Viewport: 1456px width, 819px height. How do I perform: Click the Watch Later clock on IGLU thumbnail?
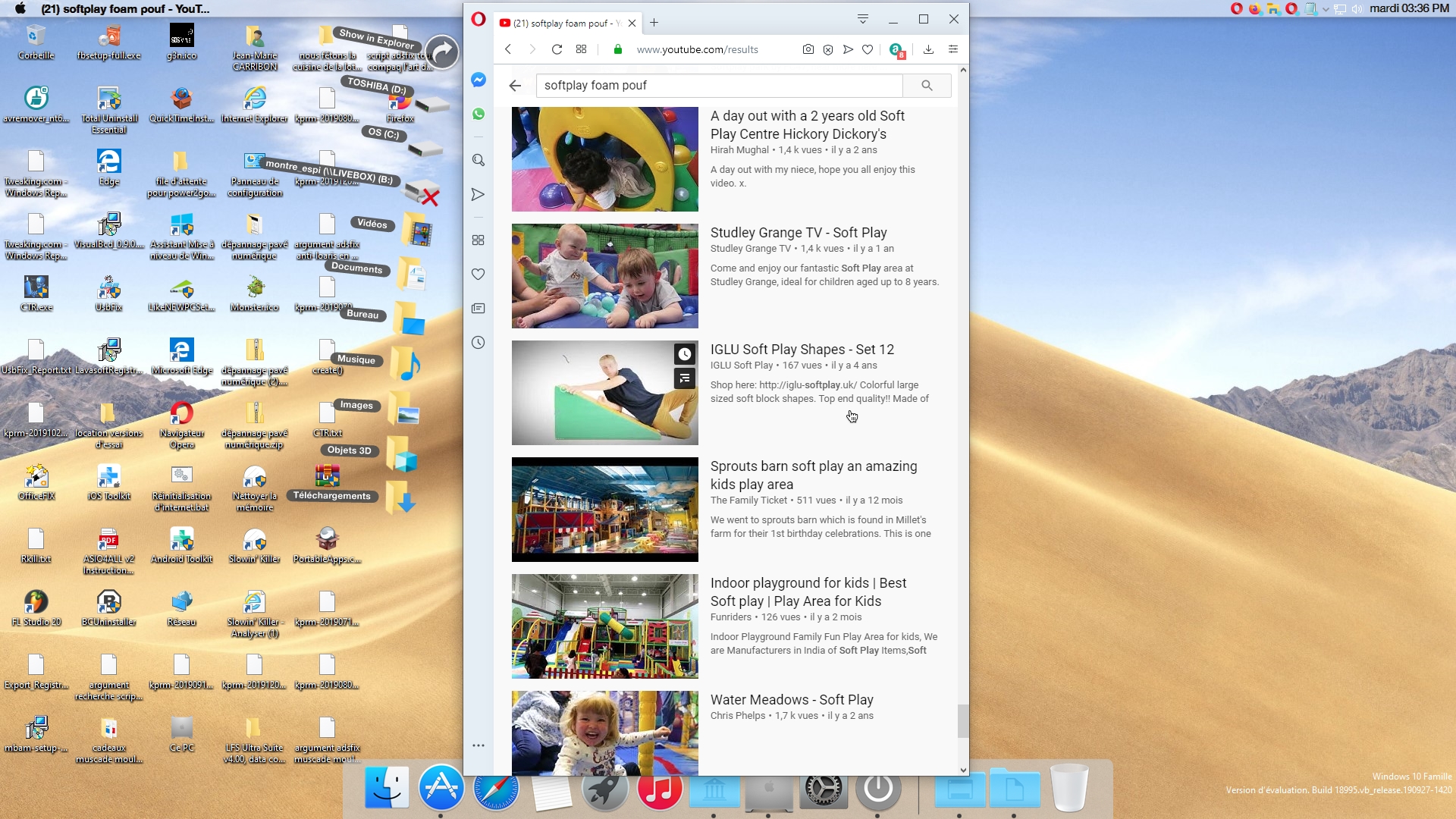point(685,354)
